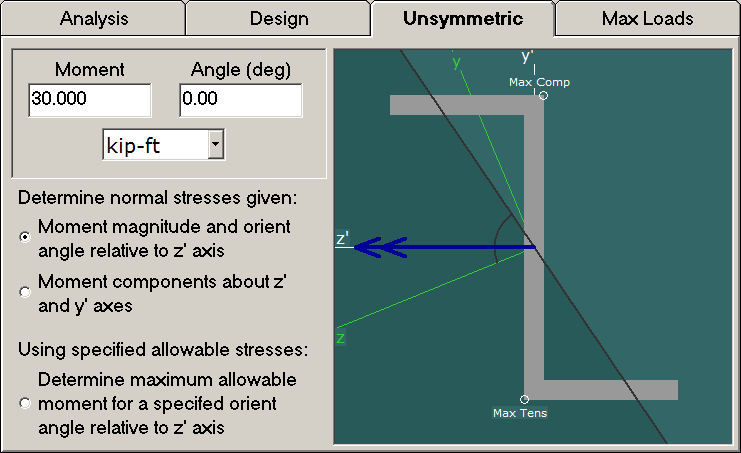This screenshot has height=453, width=741.
Task: Click the y' axis label
Action: tap(527, 57)
